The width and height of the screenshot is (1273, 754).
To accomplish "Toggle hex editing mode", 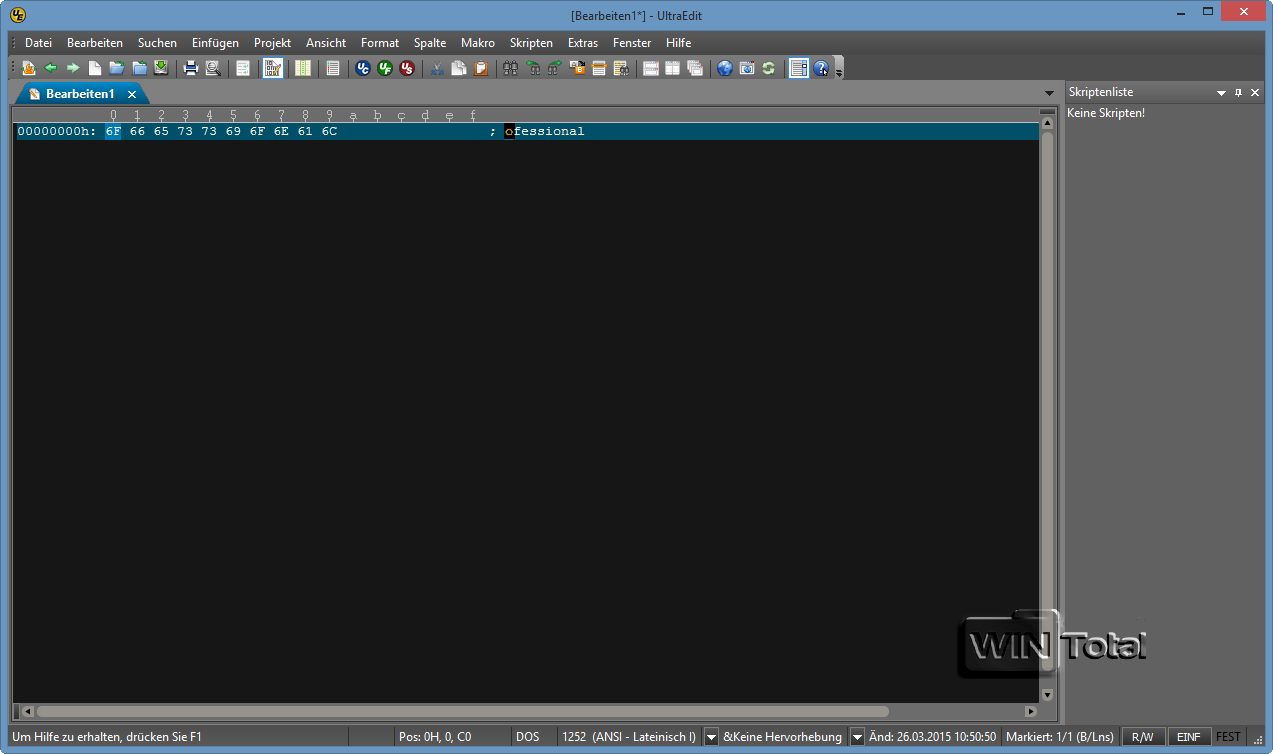I will 273,67.
